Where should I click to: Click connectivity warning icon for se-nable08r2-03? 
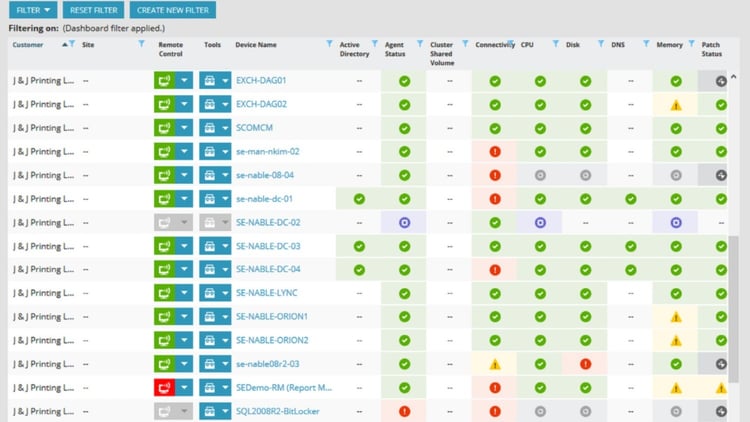(495, 365)
